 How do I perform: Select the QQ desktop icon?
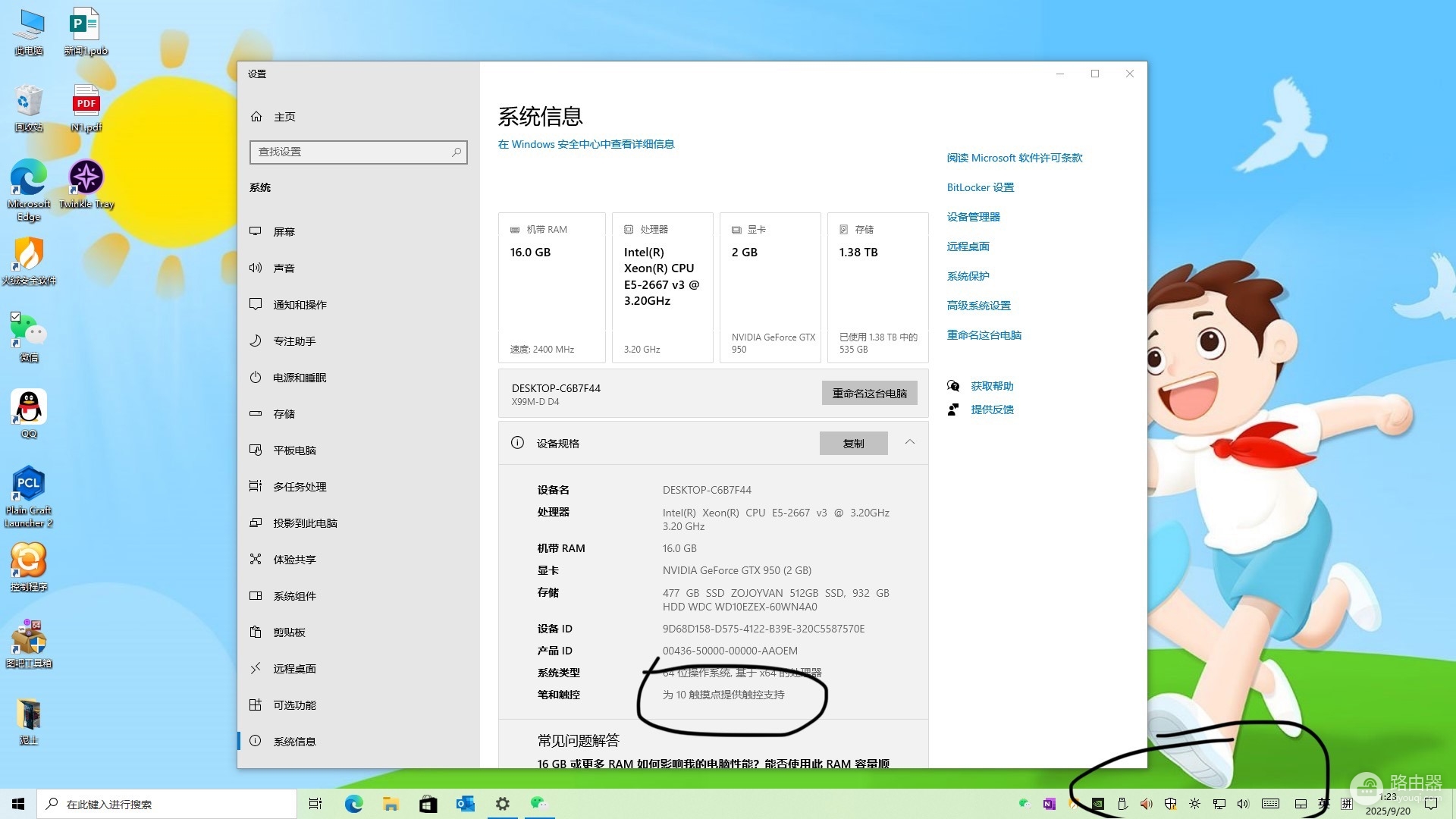click(x=29, y=413)
